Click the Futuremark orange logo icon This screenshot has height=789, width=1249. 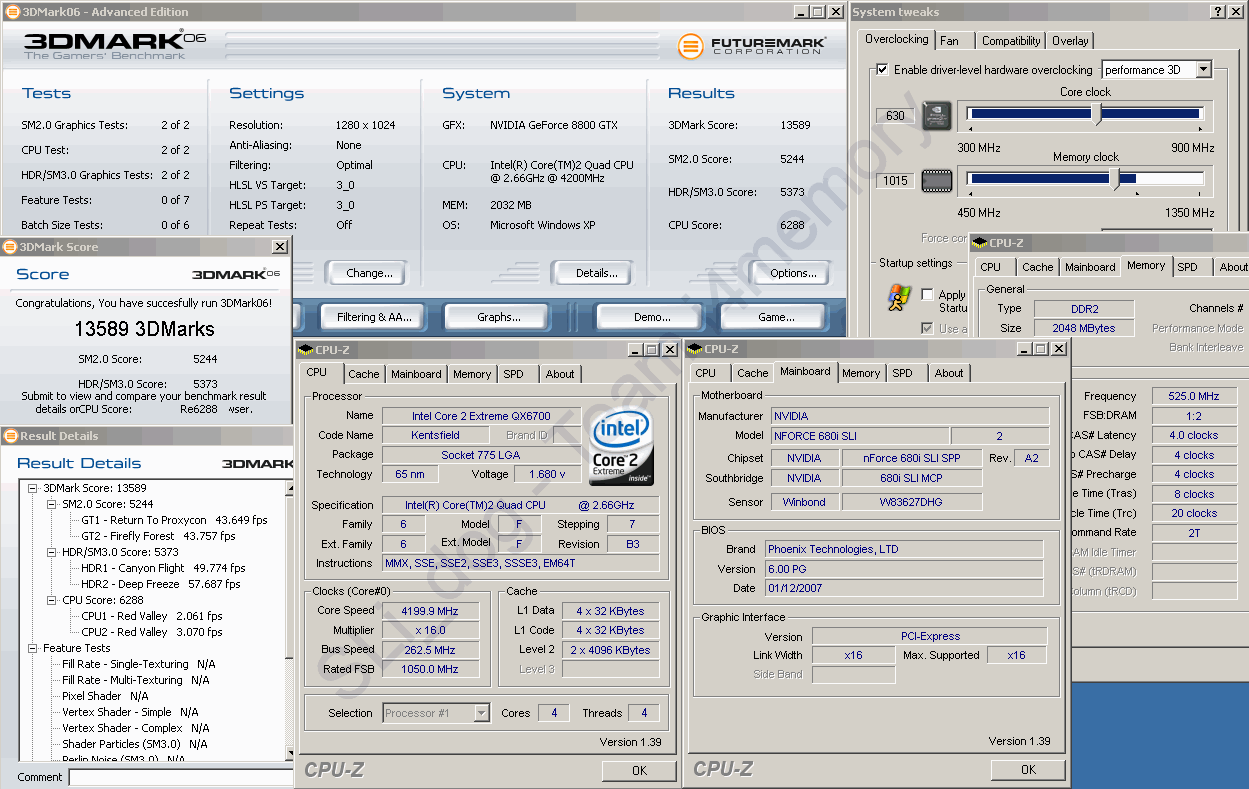[690, 46]
